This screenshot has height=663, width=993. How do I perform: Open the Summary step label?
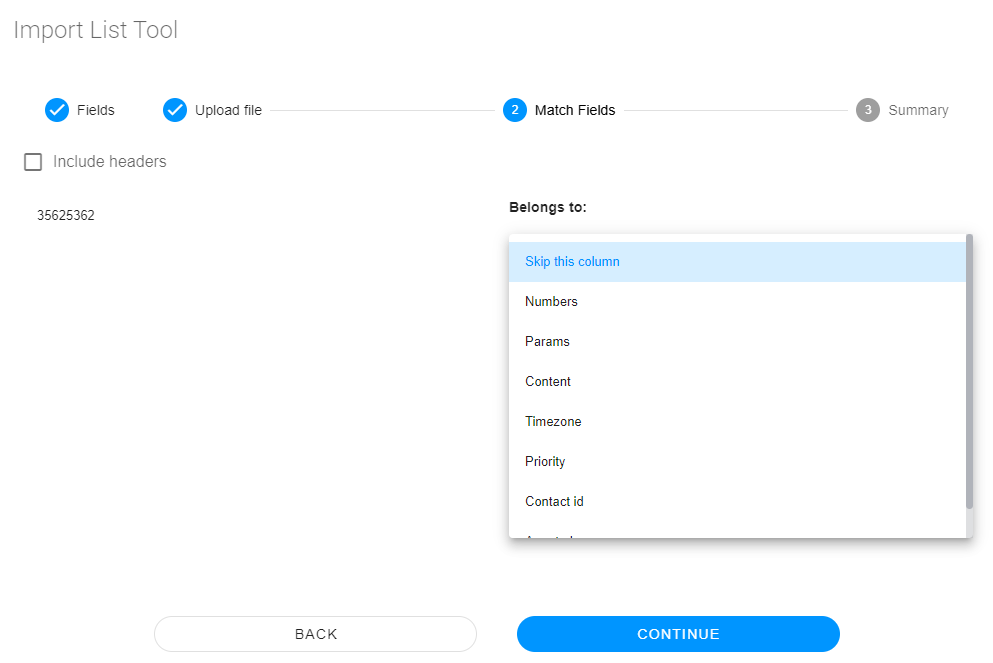tap(918, 110)
